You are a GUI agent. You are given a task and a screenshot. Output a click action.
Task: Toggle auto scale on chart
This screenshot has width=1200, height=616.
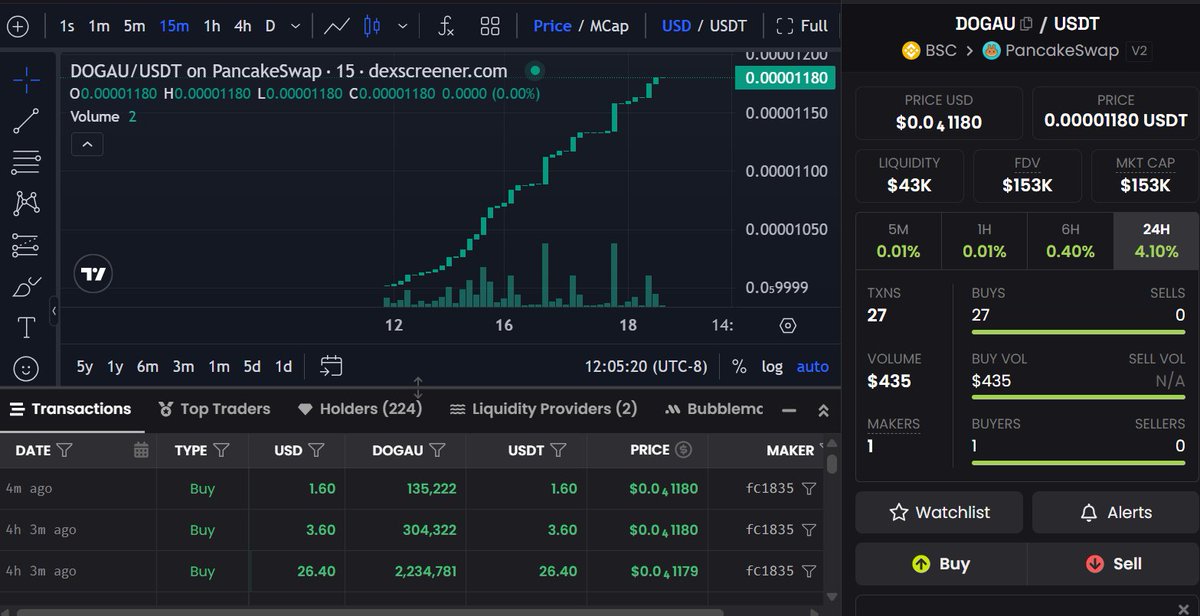point(812,366)
